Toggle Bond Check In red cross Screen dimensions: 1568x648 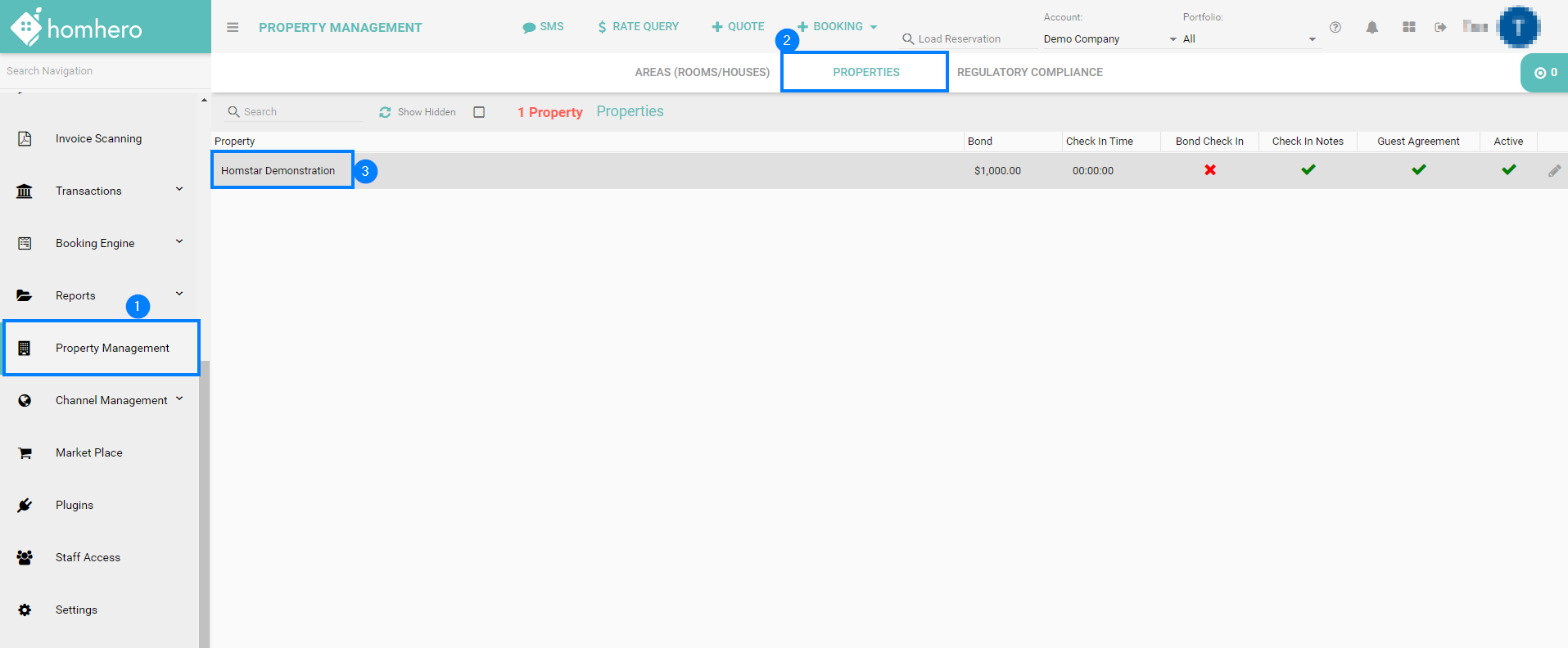[1209, 170]
